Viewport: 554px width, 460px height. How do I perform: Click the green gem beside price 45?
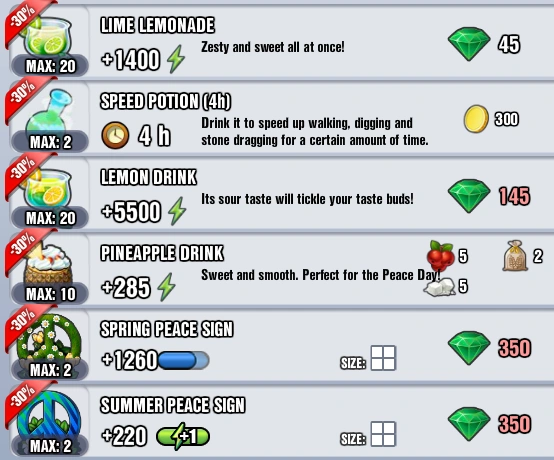(469, 45)
